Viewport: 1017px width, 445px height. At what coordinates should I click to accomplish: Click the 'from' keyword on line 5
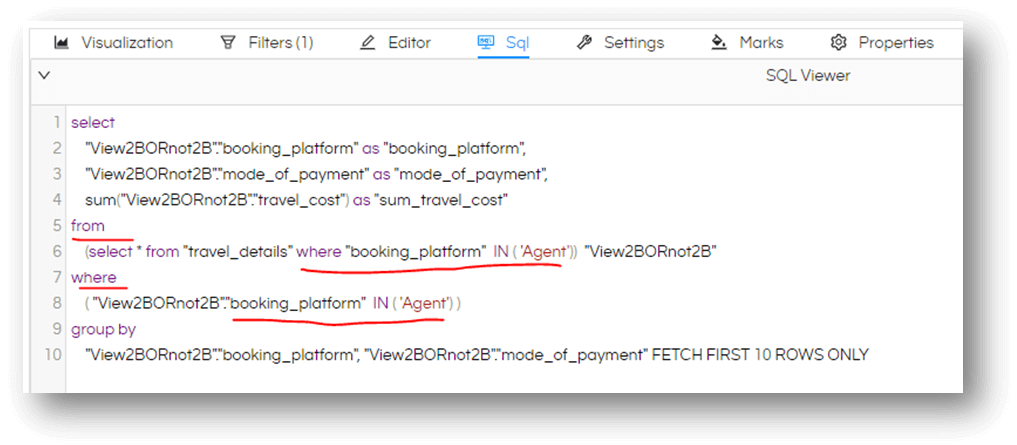88,226
